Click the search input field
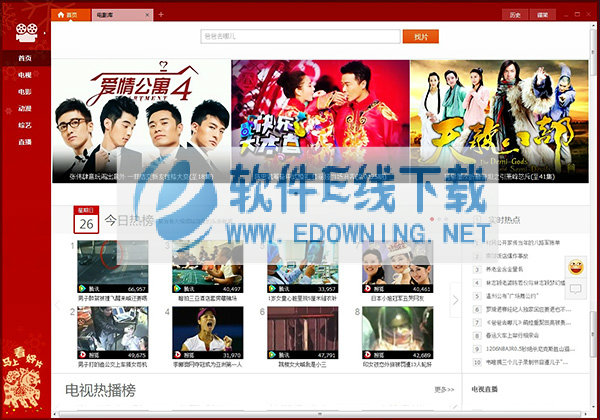This screenshot has height=420, width=600. pos(300,37)
